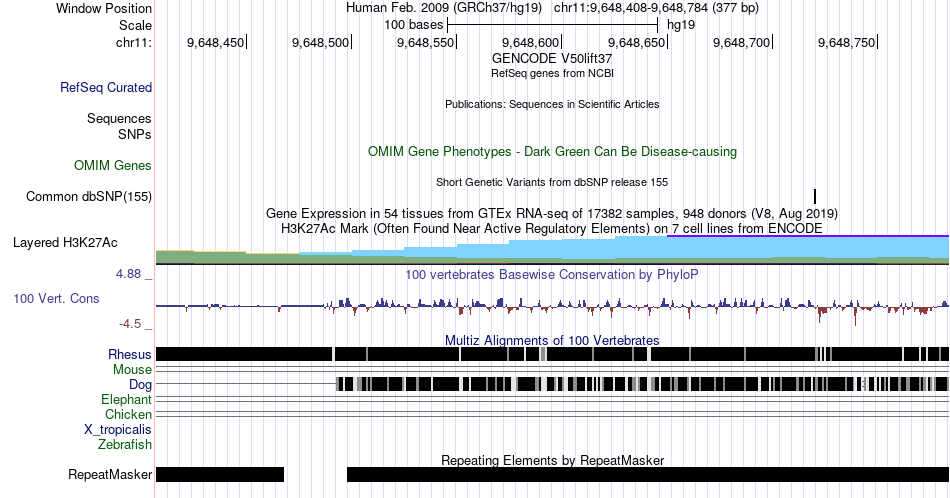Click the H3K27Ac Mark ENCODE track title
Screen dimensions: 950x498
coord(552,228)
